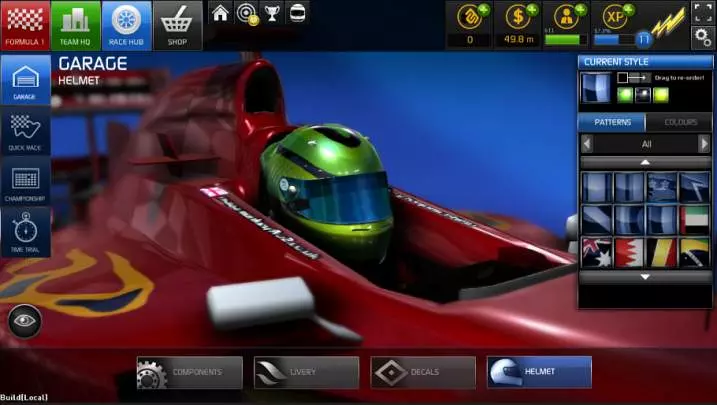Image resolution: width=717 pixels, height=405 pixels.
Task: Choose second helmet pattern in top row
Action: pyautogui.click(x=629, y=187)
